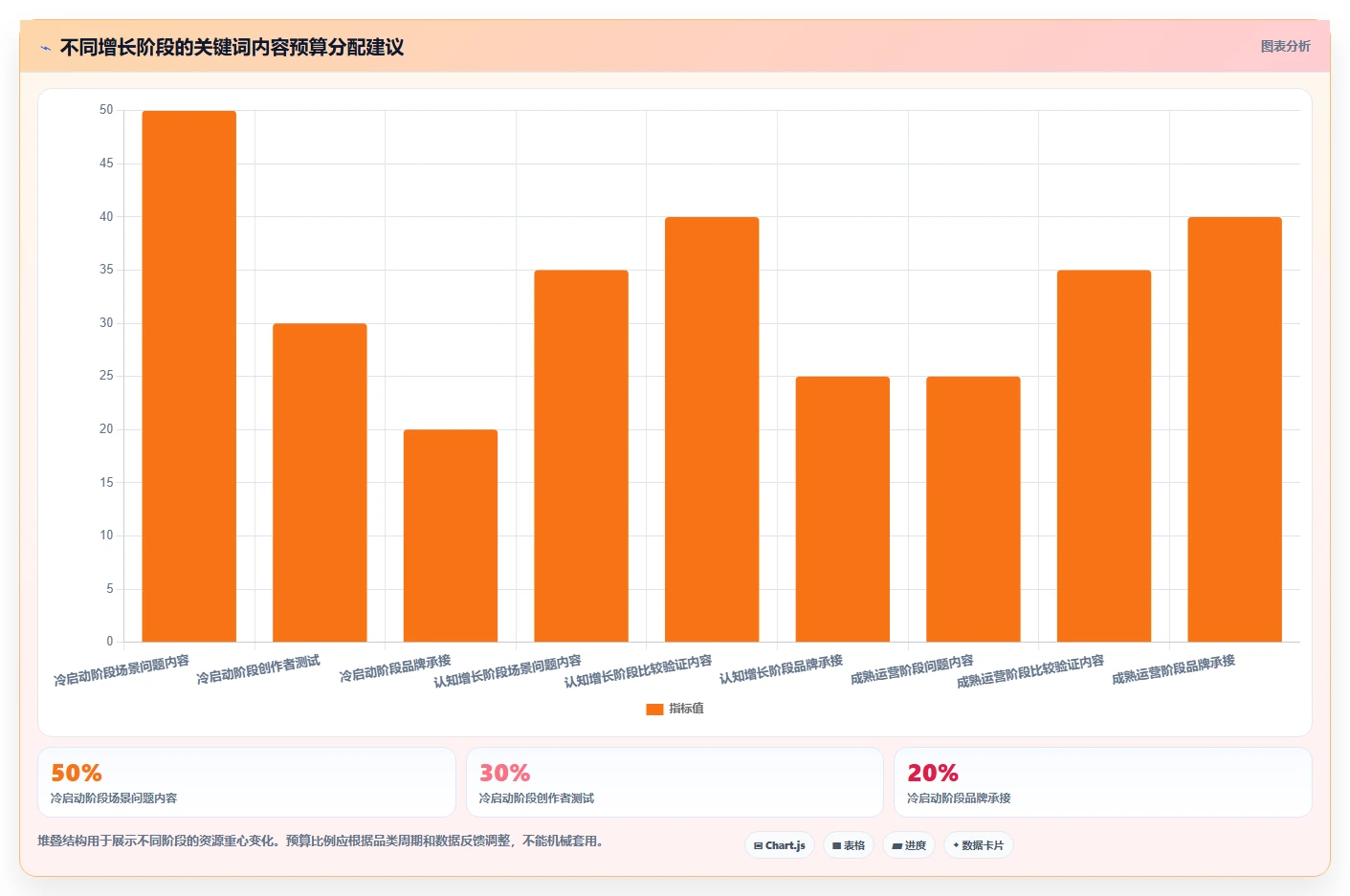This screenshot has width=1350, height=896.
Task: Click the 表格 tag
Action: coord(849,845)
